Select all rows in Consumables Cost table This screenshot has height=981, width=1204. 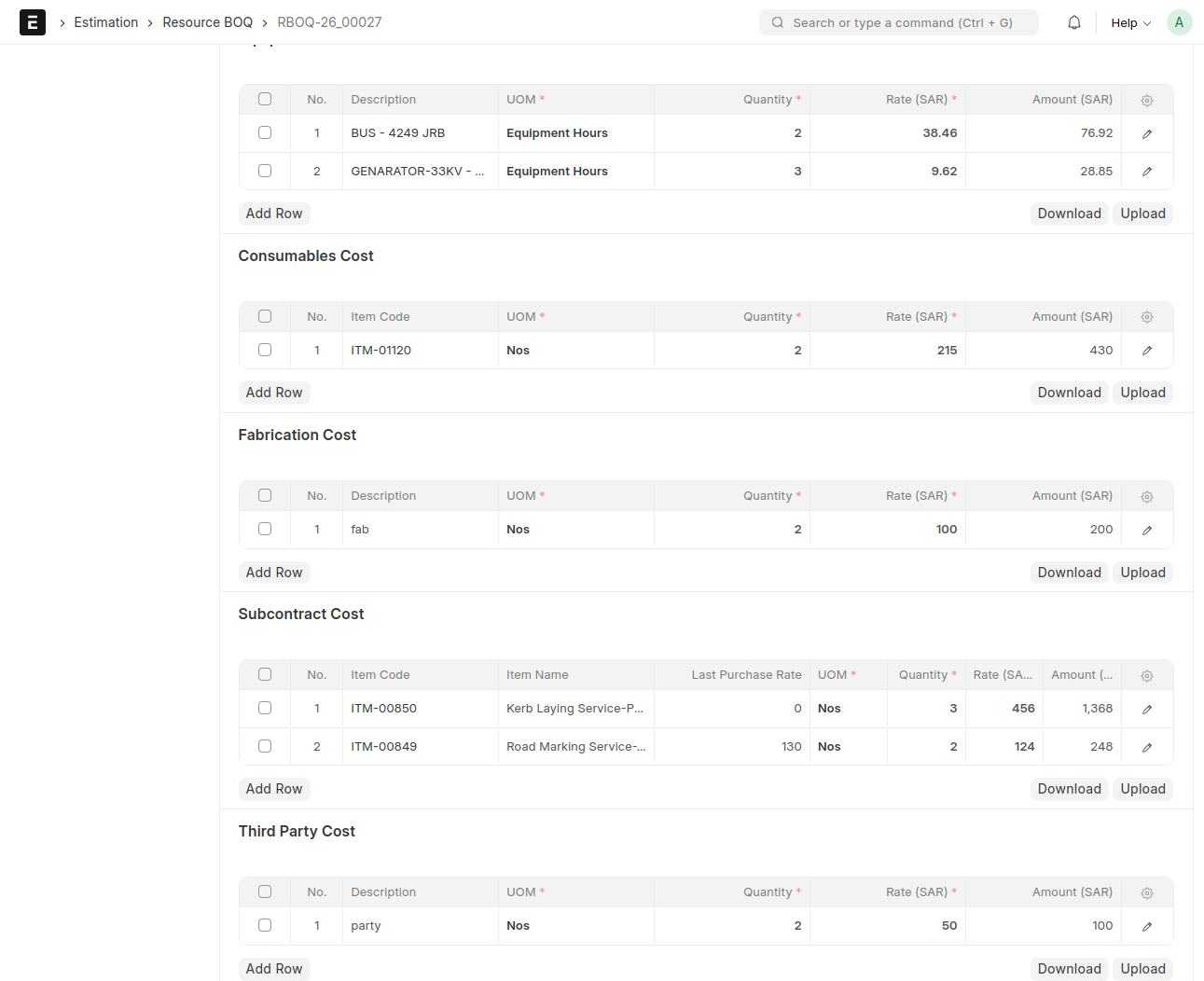click(x=265, y=316)
